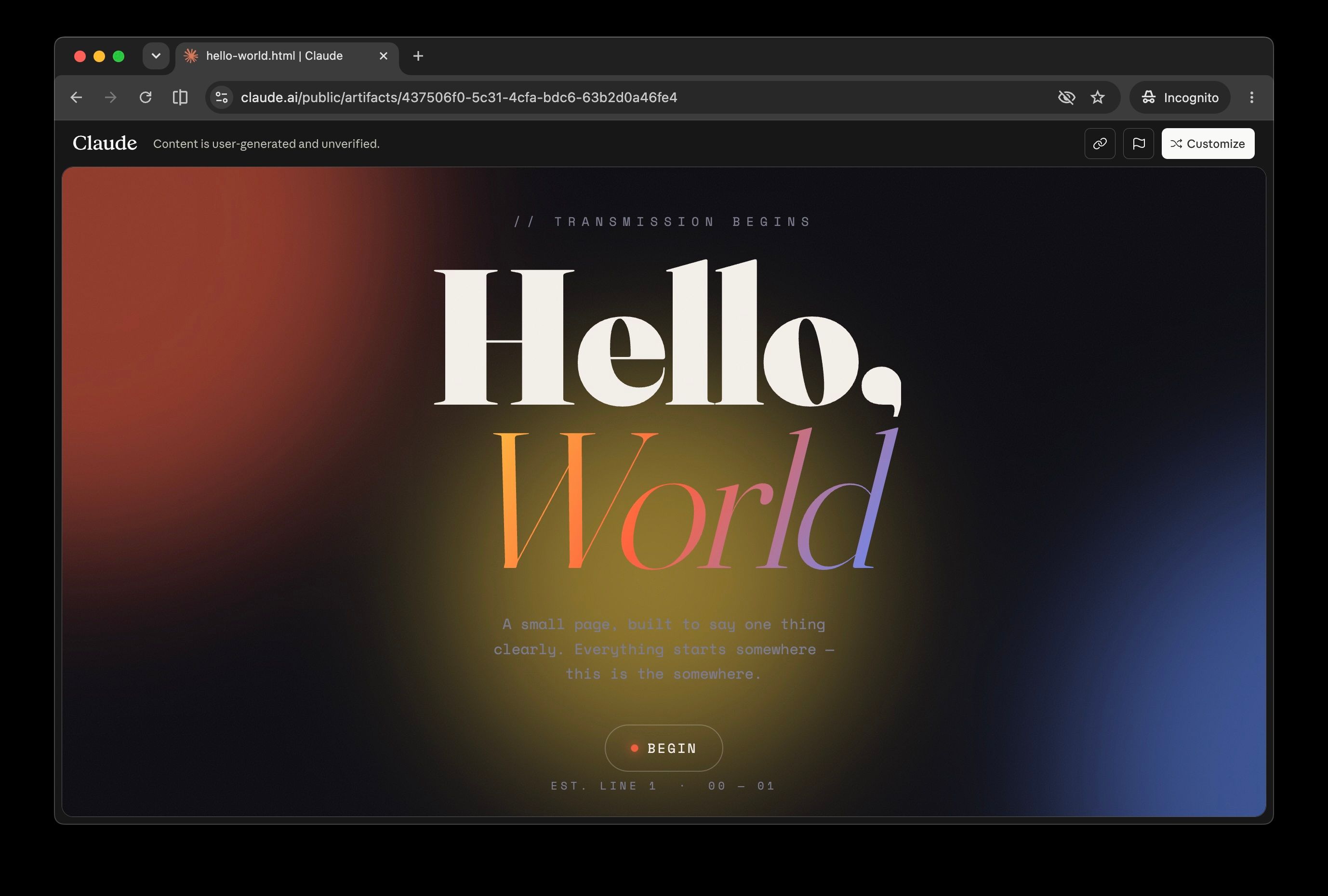
Task: Click the browser forward arrow
Action: [x=111, y=97]
